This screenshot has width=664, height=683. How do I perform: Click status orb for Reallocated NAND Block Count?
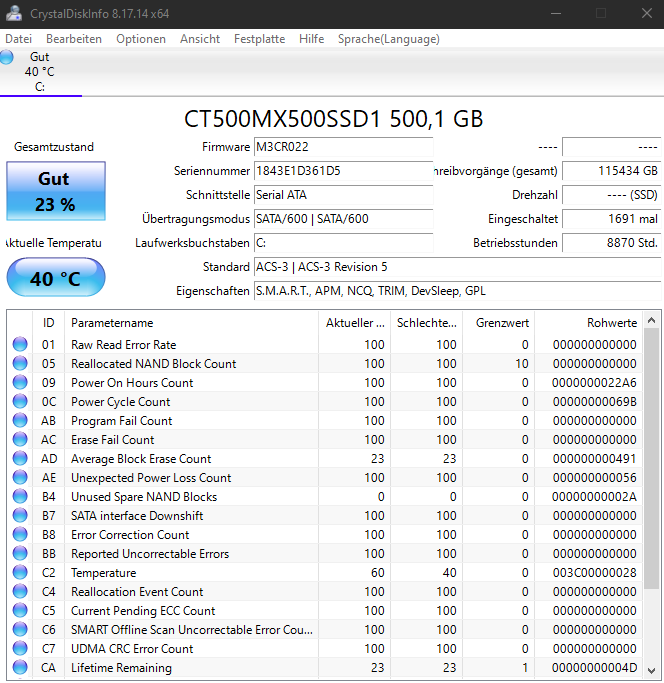click(20, 363)
